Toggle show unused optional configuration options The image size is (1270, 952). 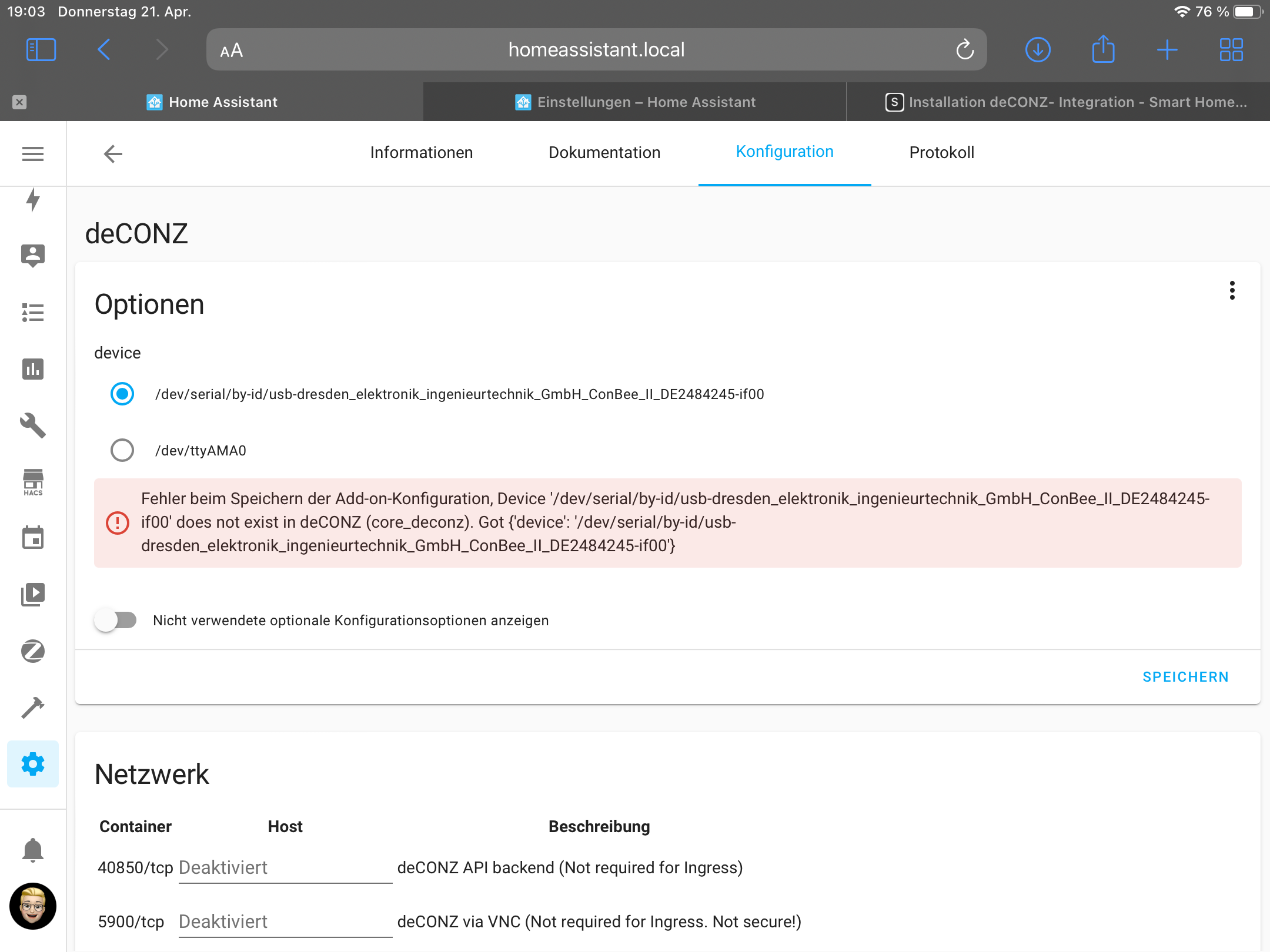tap(115, 620)
